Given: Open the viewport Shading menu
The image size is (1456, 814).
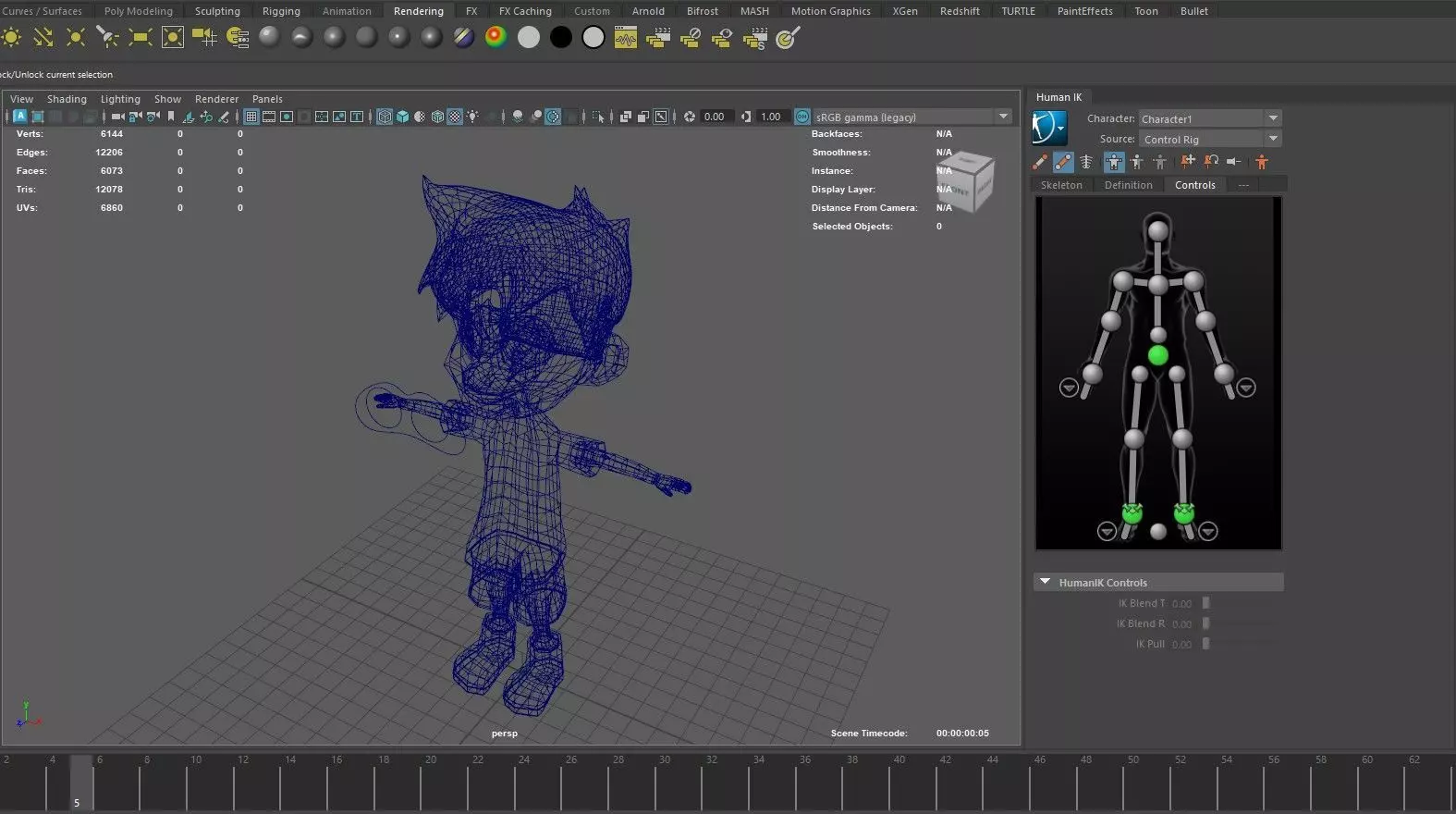Looking at the screenshot, I should tap(67, 99).
